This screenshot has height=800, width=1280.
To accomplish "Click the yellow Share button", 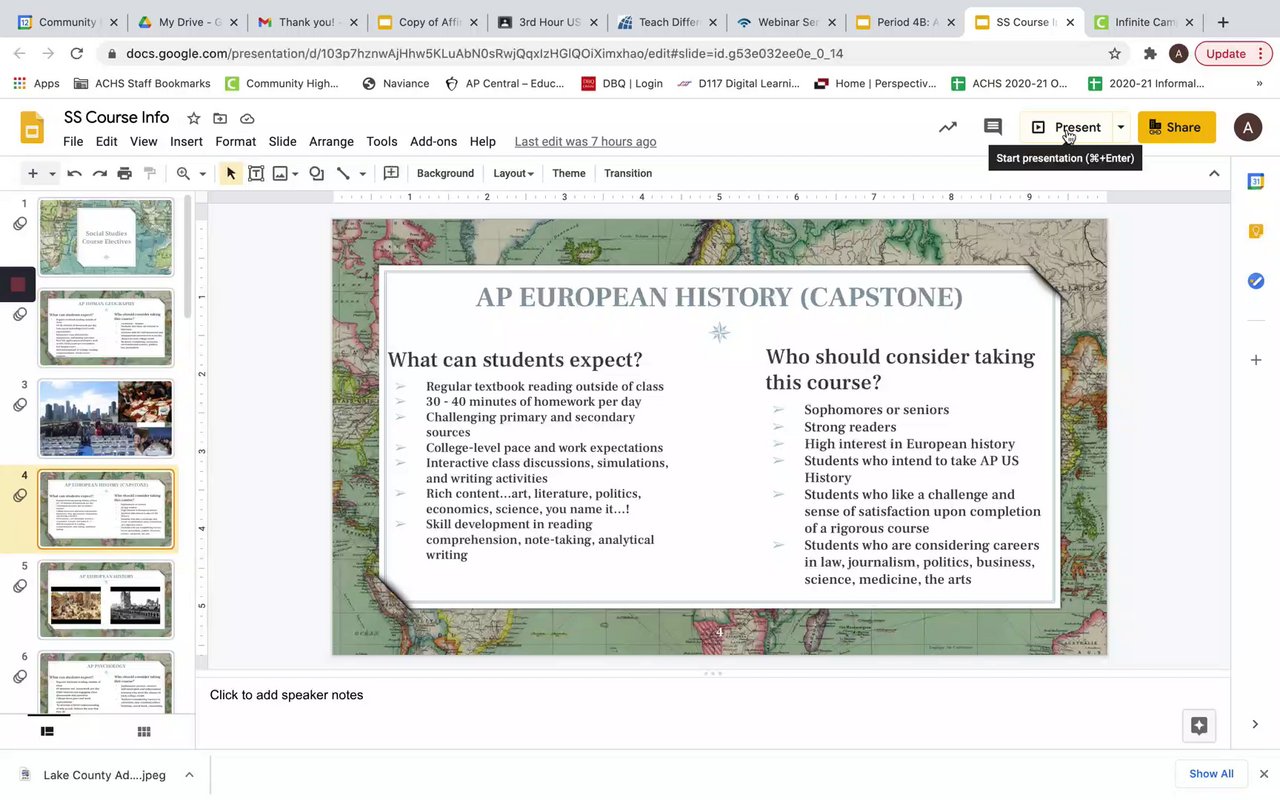I will point(1176,127).
